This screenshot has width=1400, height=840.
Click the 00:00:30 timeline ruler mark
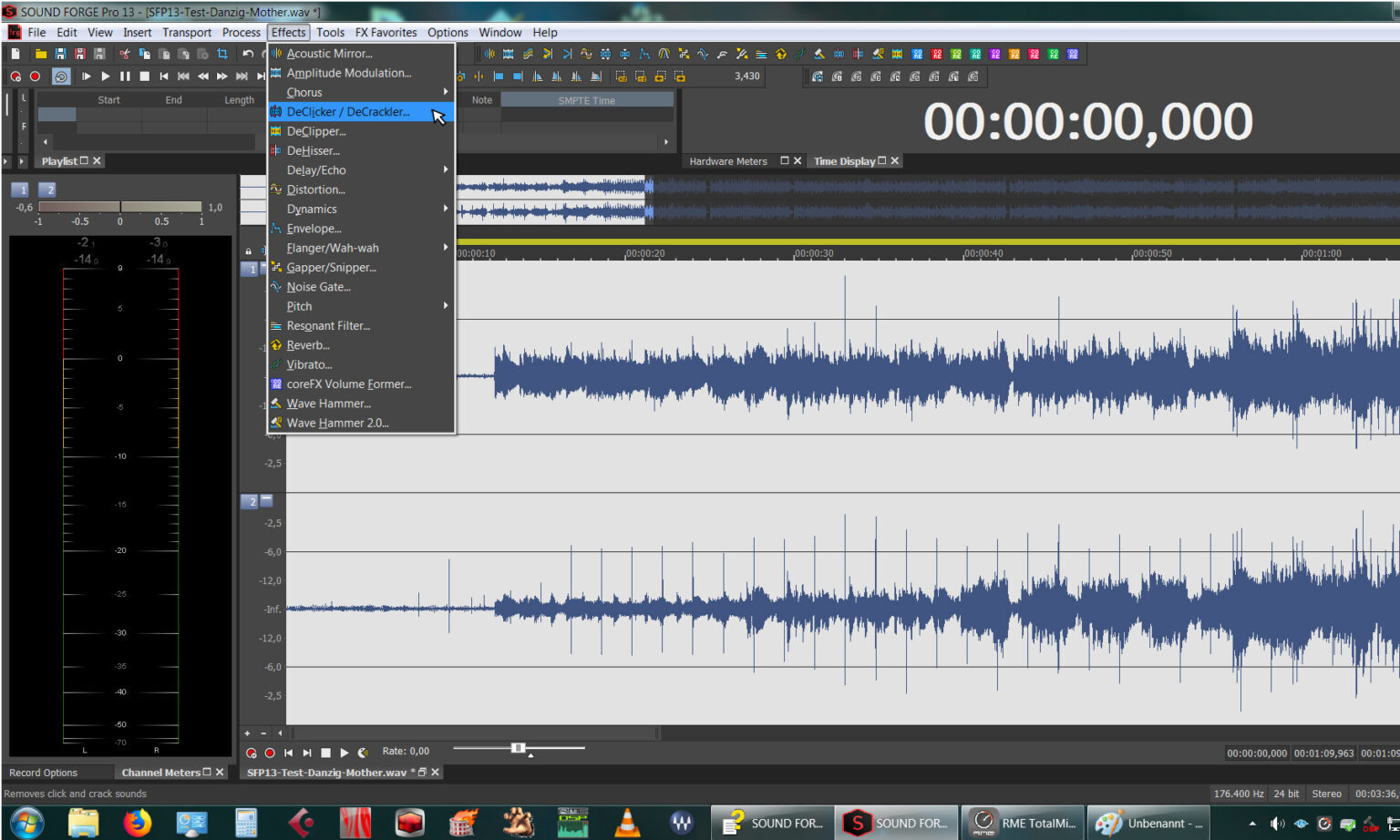[812, 253]
